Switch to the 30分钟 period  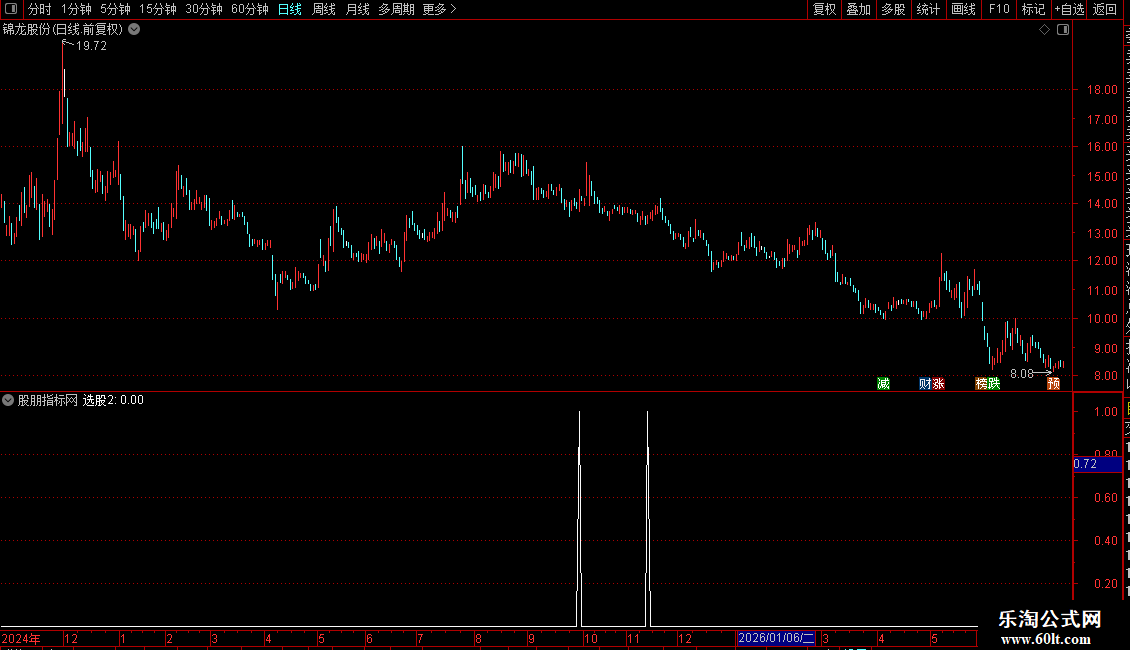(204, 9)
